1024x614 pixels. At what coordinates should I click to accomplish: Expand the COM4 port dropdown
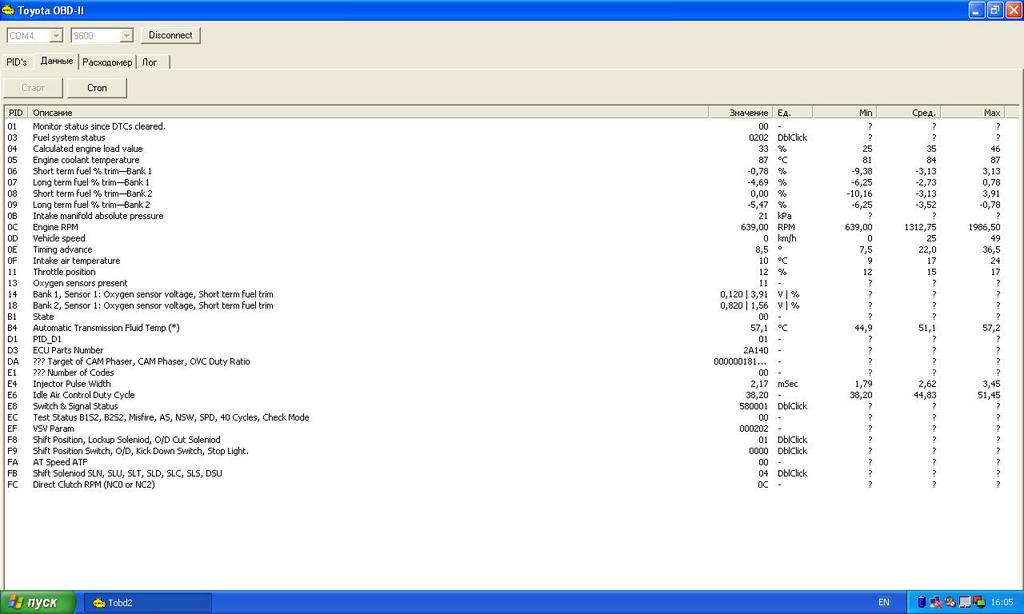tap(55, 35)
